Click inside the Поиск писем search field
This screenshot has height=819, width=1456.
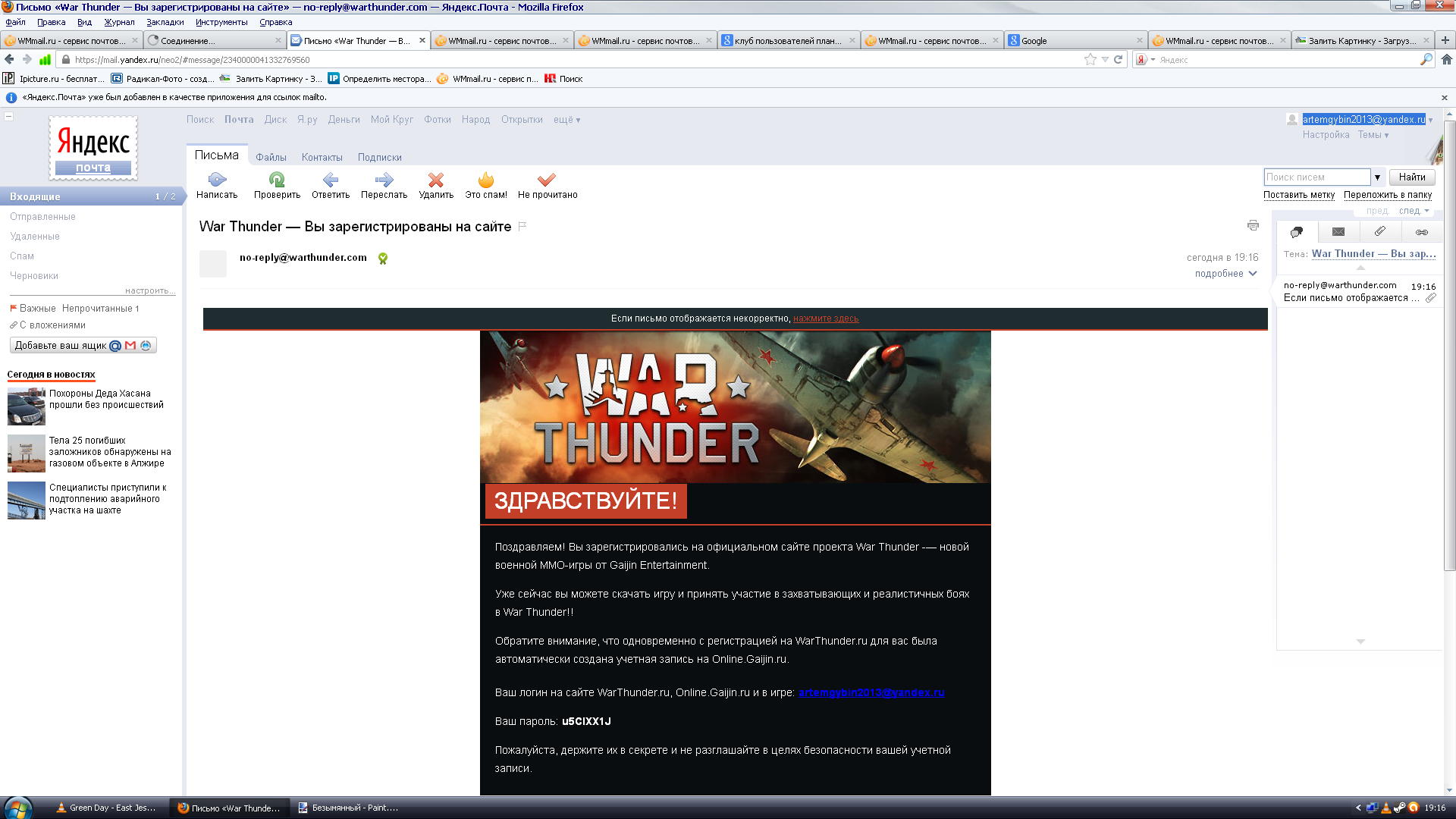pos(1317,177)
